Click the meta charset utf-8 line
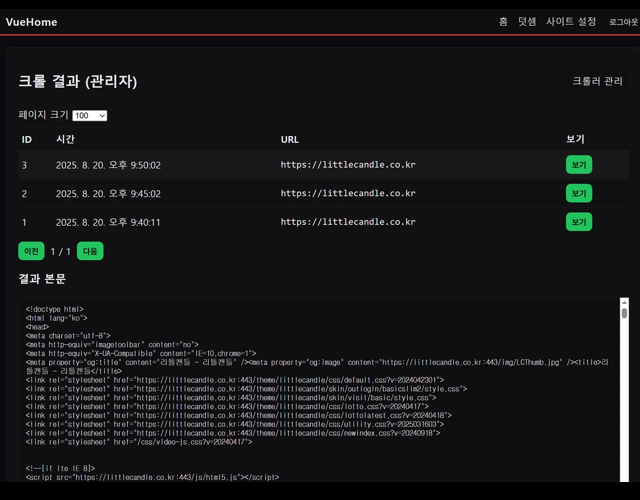This screenshot has height=500, width=640. (x=68, y=336)
